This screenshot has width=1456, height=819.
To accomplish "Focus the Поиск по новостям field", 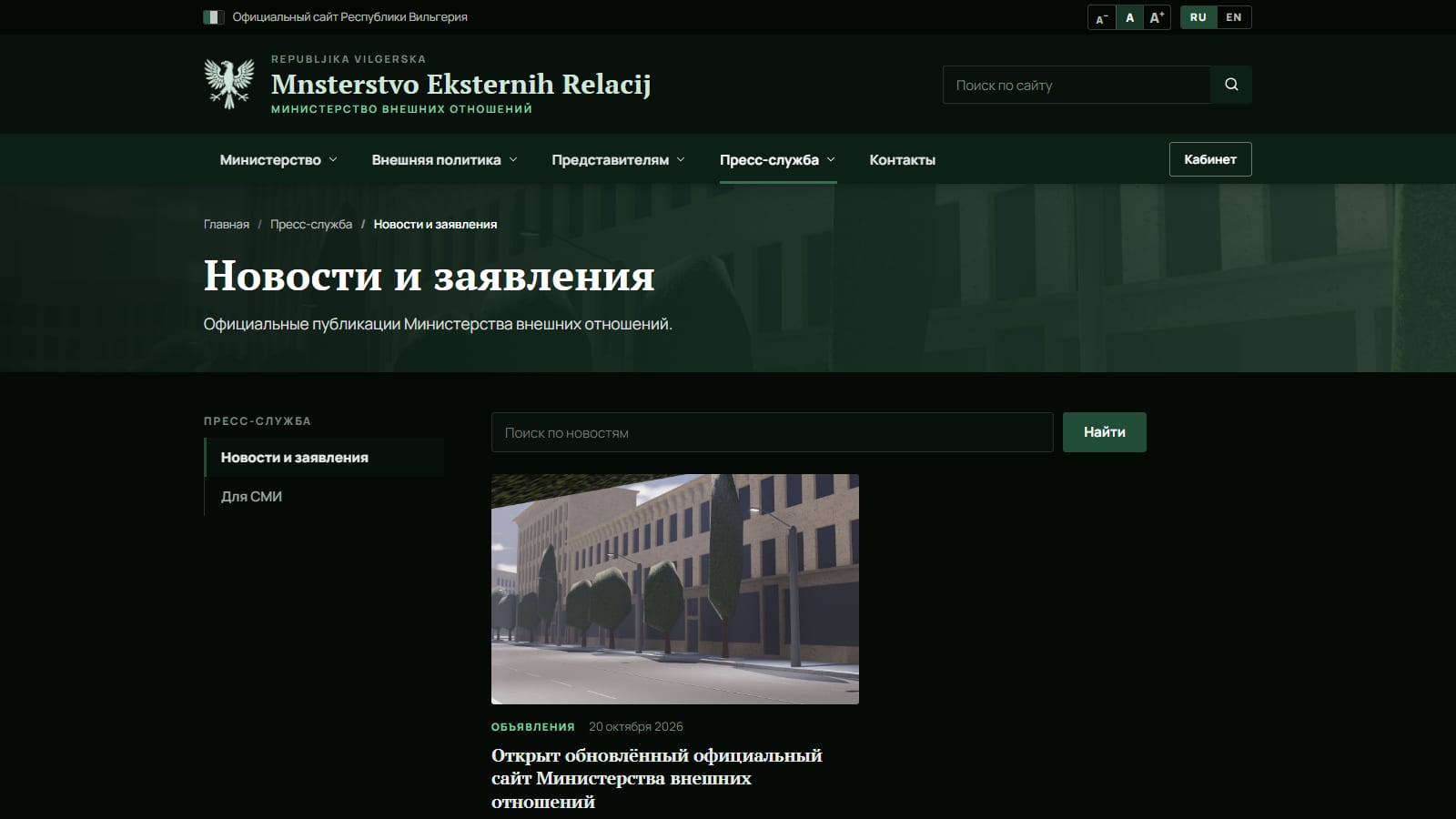I will (772, 432).
